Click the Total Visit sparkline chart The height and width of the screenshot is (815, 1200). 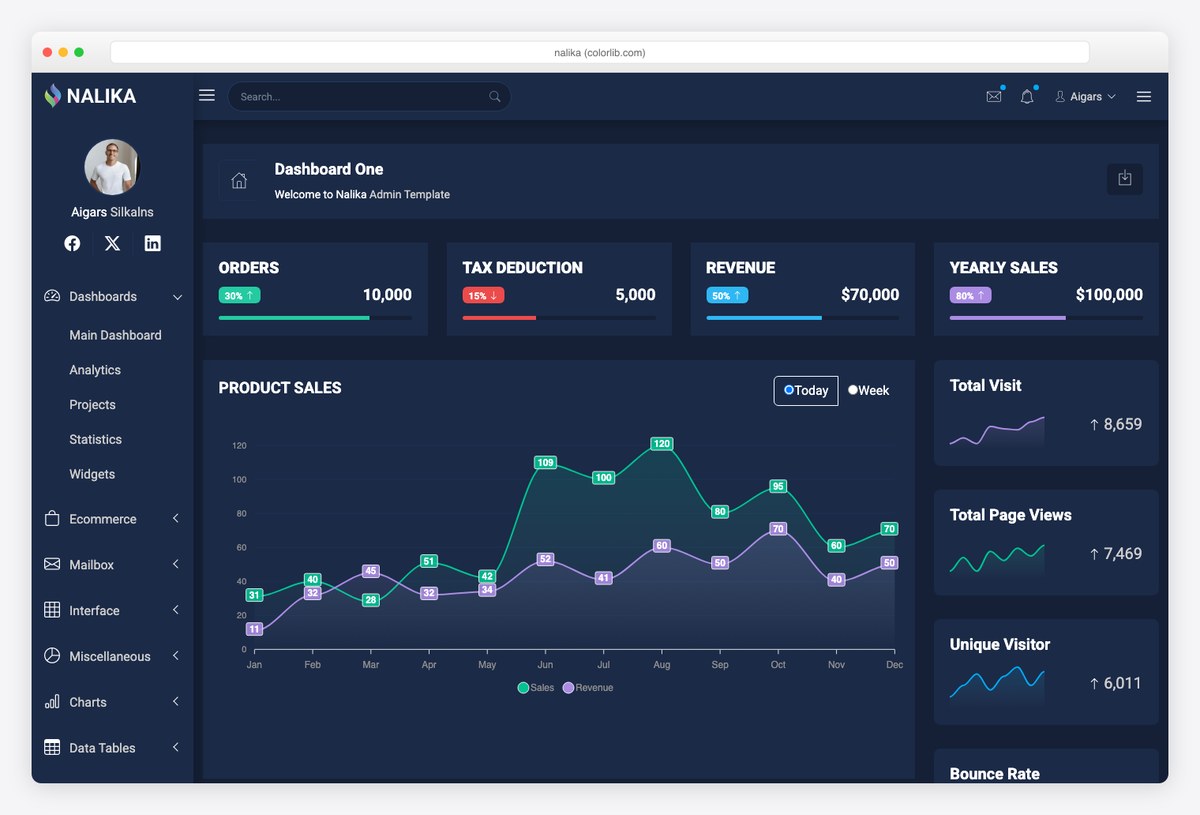[997, 431]
